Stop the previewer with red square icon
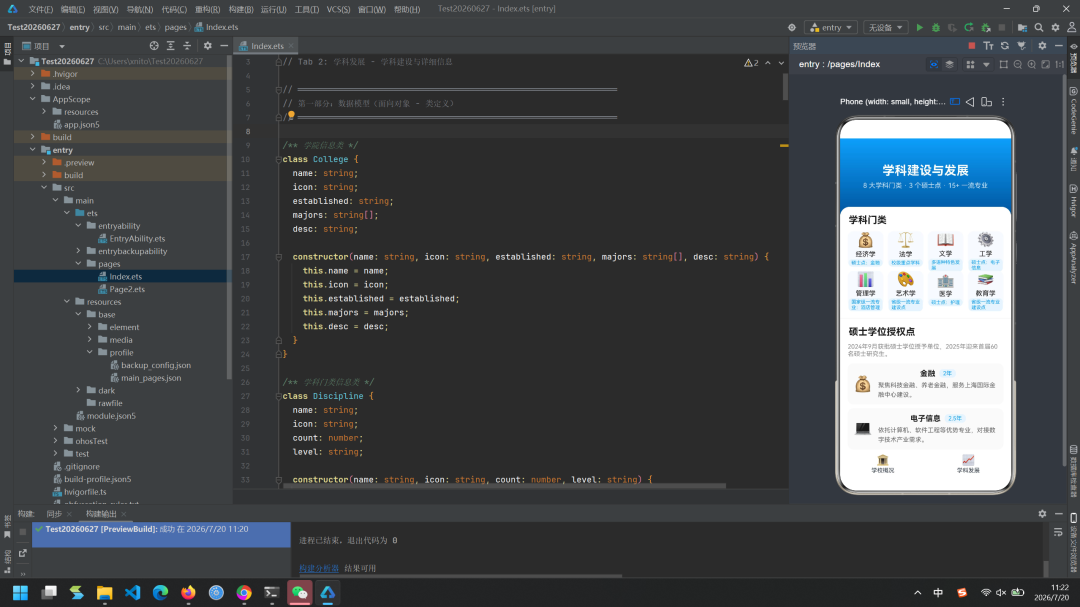Viewport: 1080px width, 607px height. 971,46
